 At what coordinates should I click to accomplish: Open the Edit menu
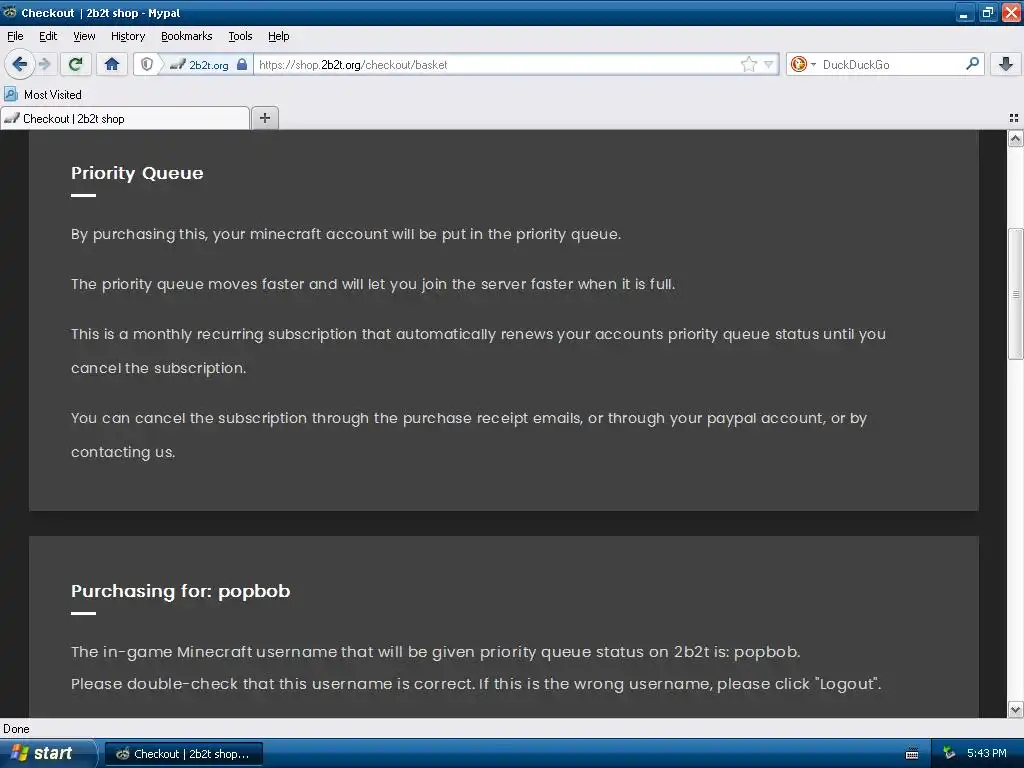[x=48, y=37]
